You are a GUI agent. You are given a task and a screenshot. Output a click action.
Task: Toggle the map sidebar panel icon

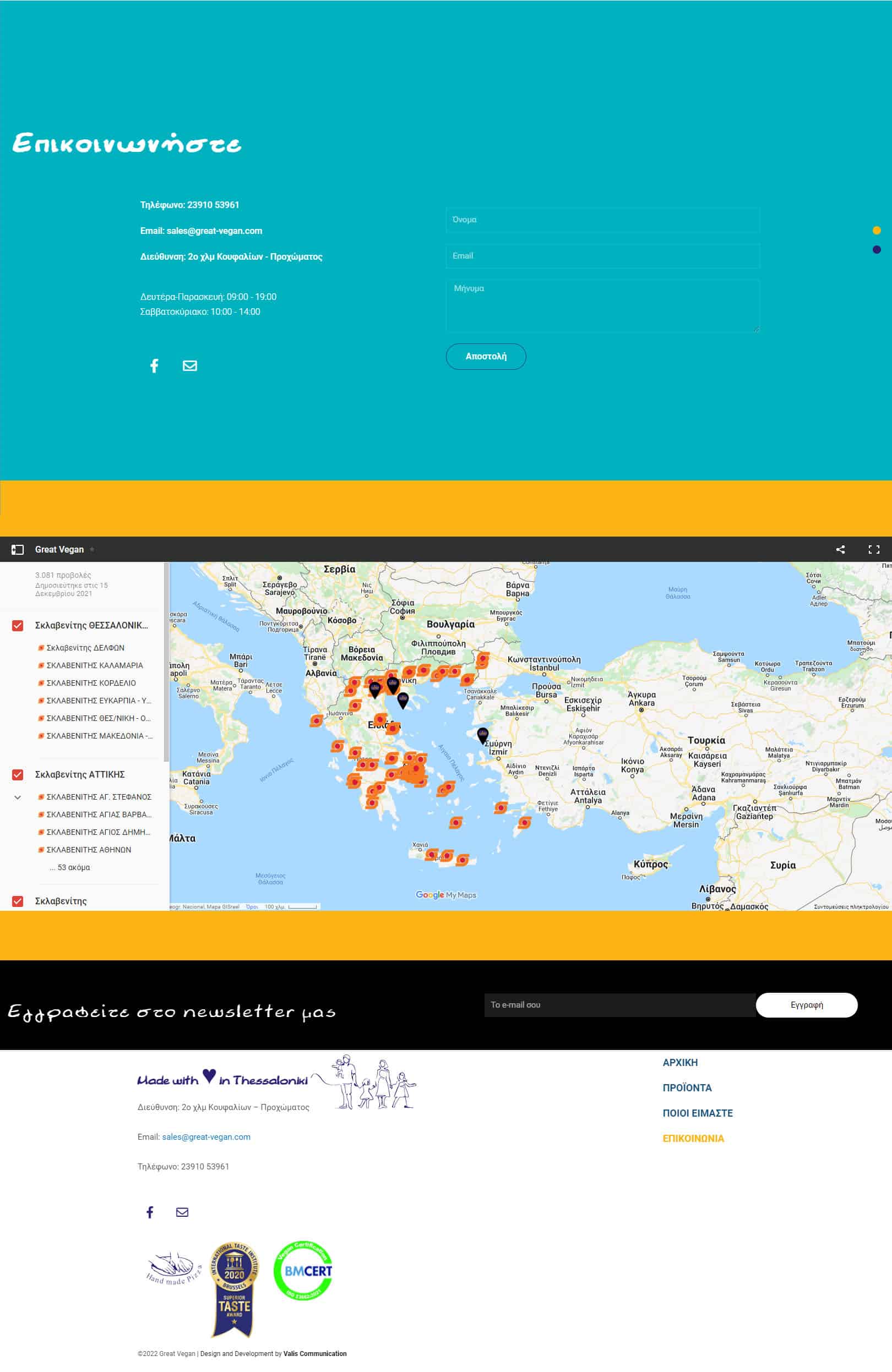[x=17, y=549]
